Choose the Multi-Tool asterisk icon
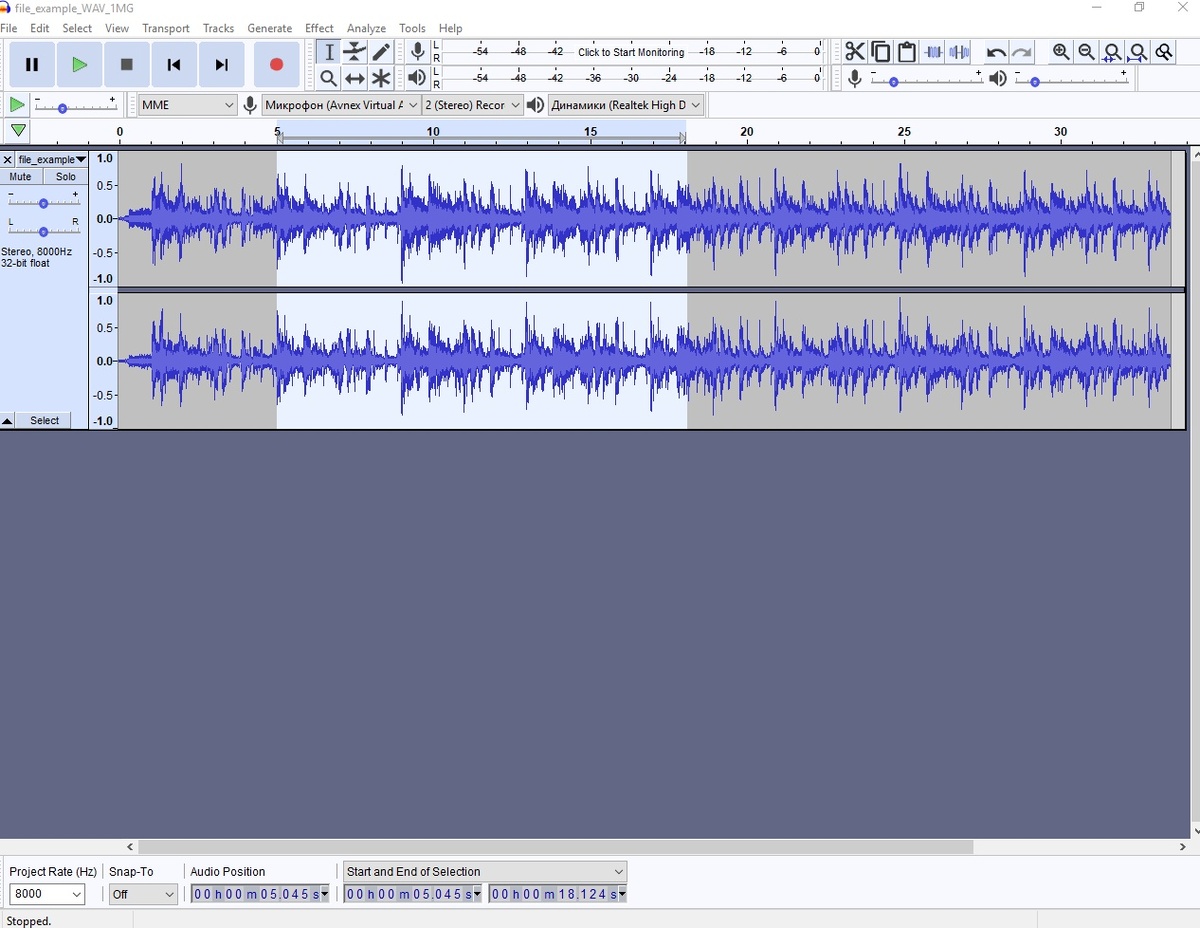The image size is (1200, 928). pos(381,78)
